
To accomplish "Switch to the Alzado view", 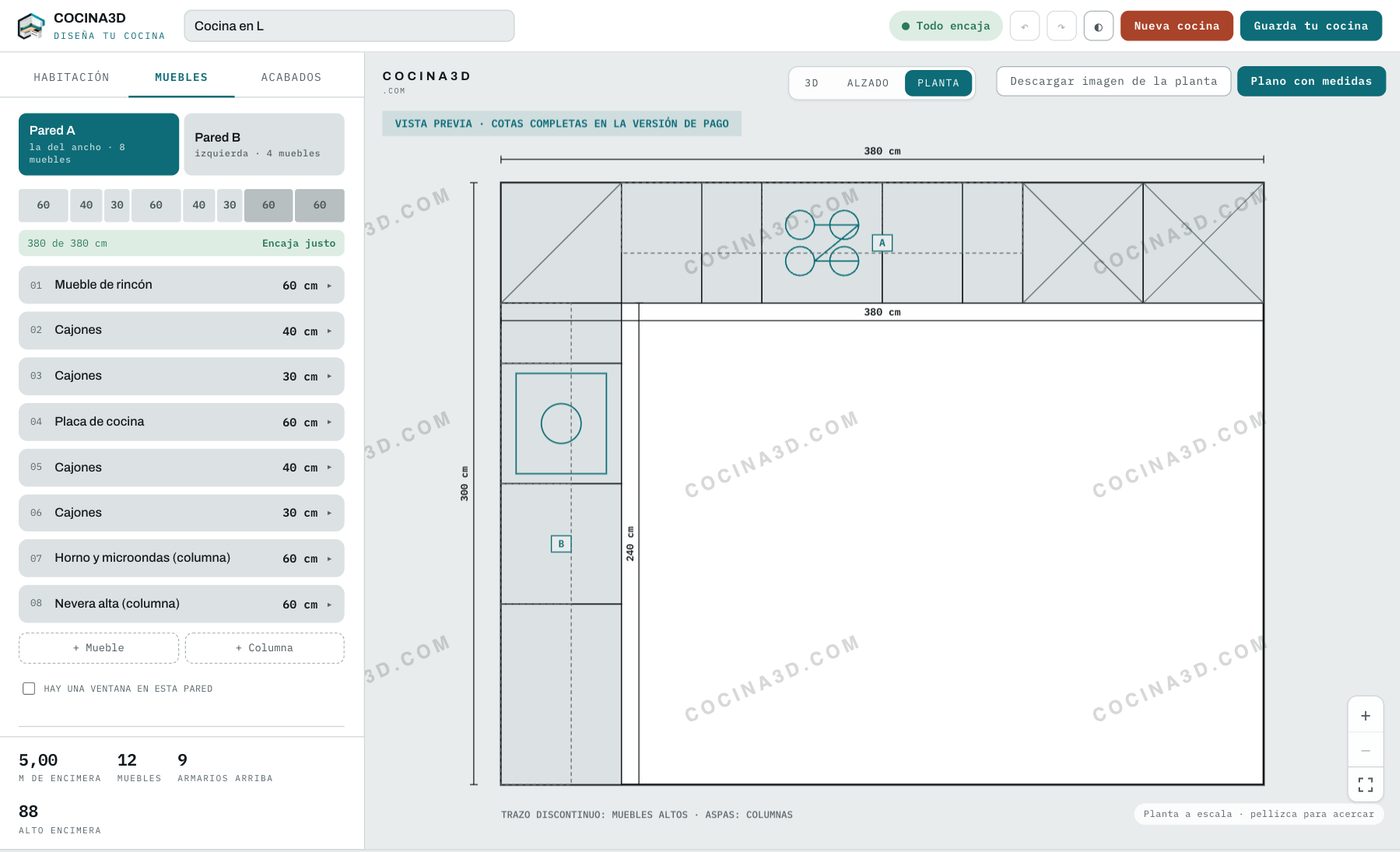I will [868, 83].
